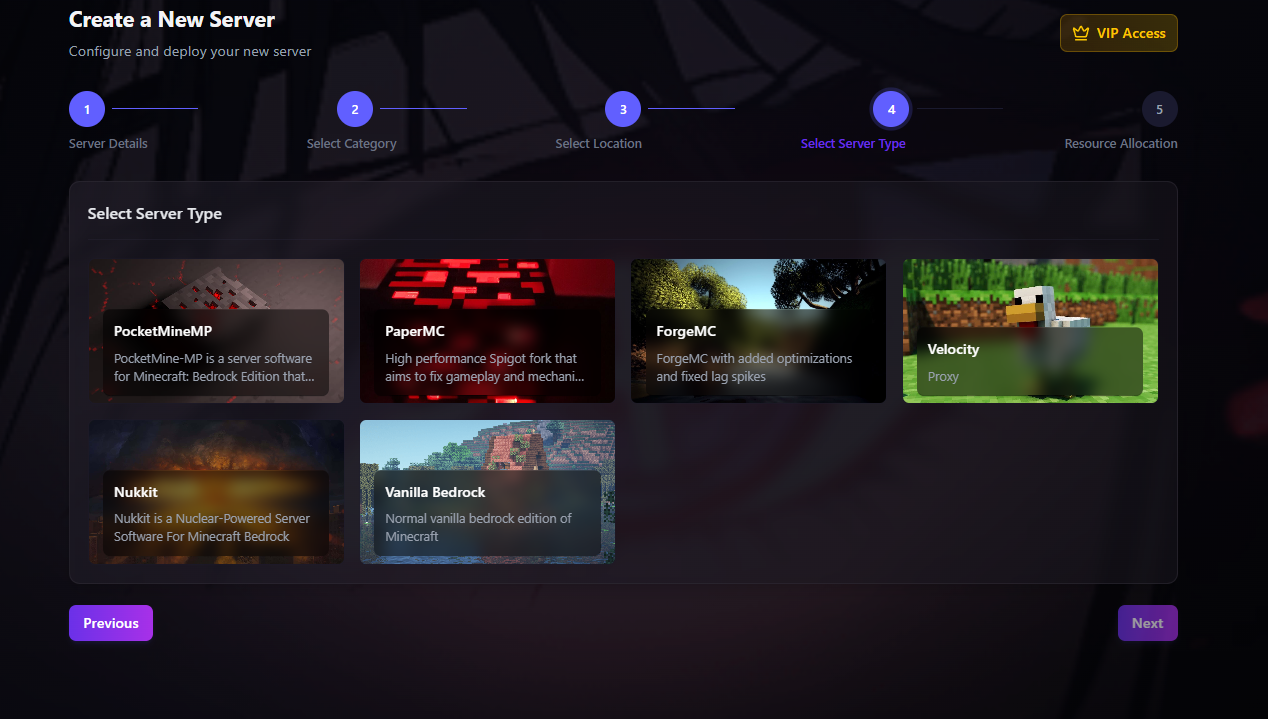Screen dimensions: 1268x719
Task: Jump to Select Location step
Action: [598, 143]
